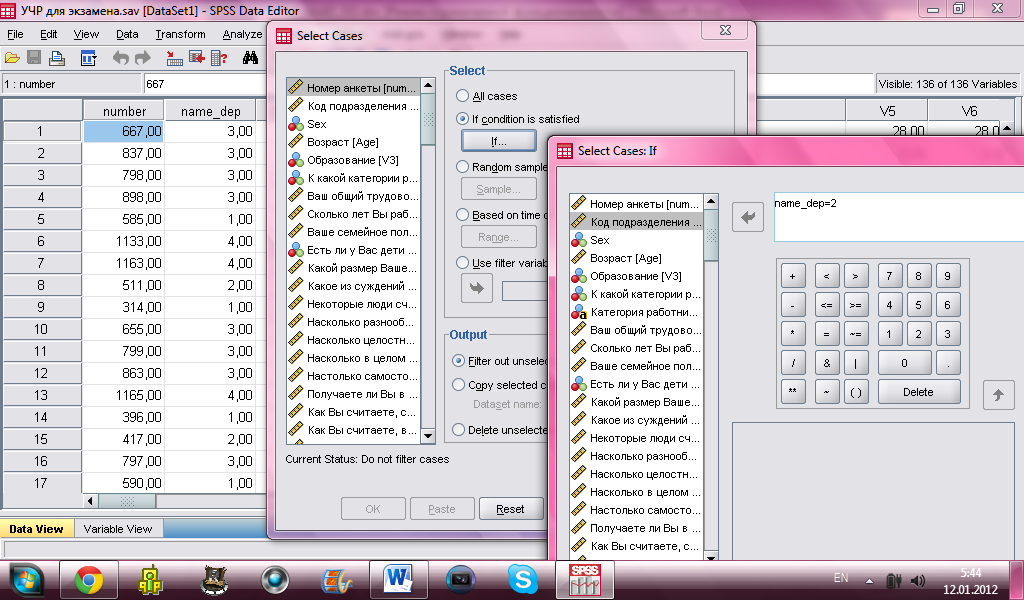1024x600 pixels.
Task: Select Based on time or case range
Action: pos(462,215)
